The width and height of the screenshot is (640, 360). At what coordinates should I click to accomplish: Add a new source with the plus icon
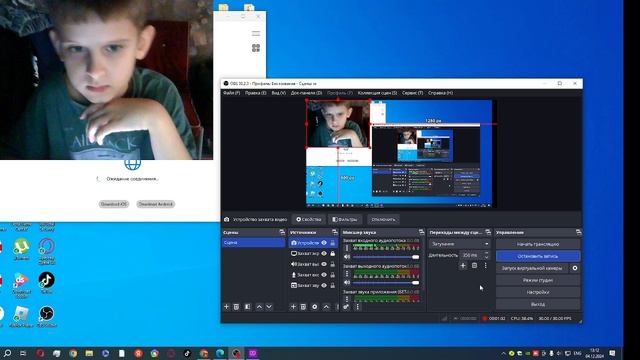(293, 307)
